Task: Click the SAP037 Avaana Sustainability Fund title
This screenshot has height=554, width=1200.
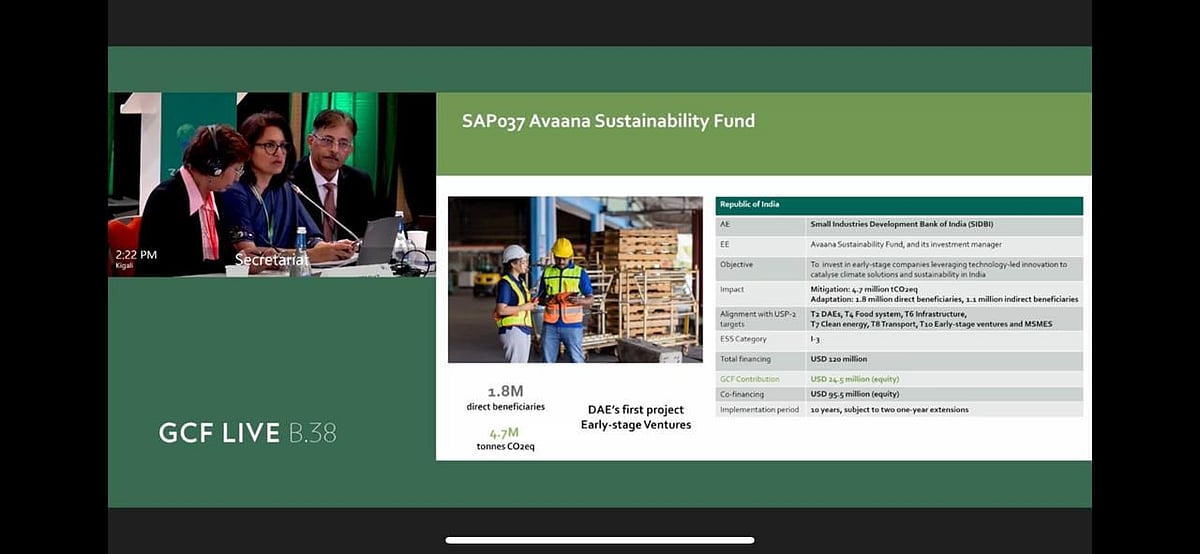Action: (608, 122)
